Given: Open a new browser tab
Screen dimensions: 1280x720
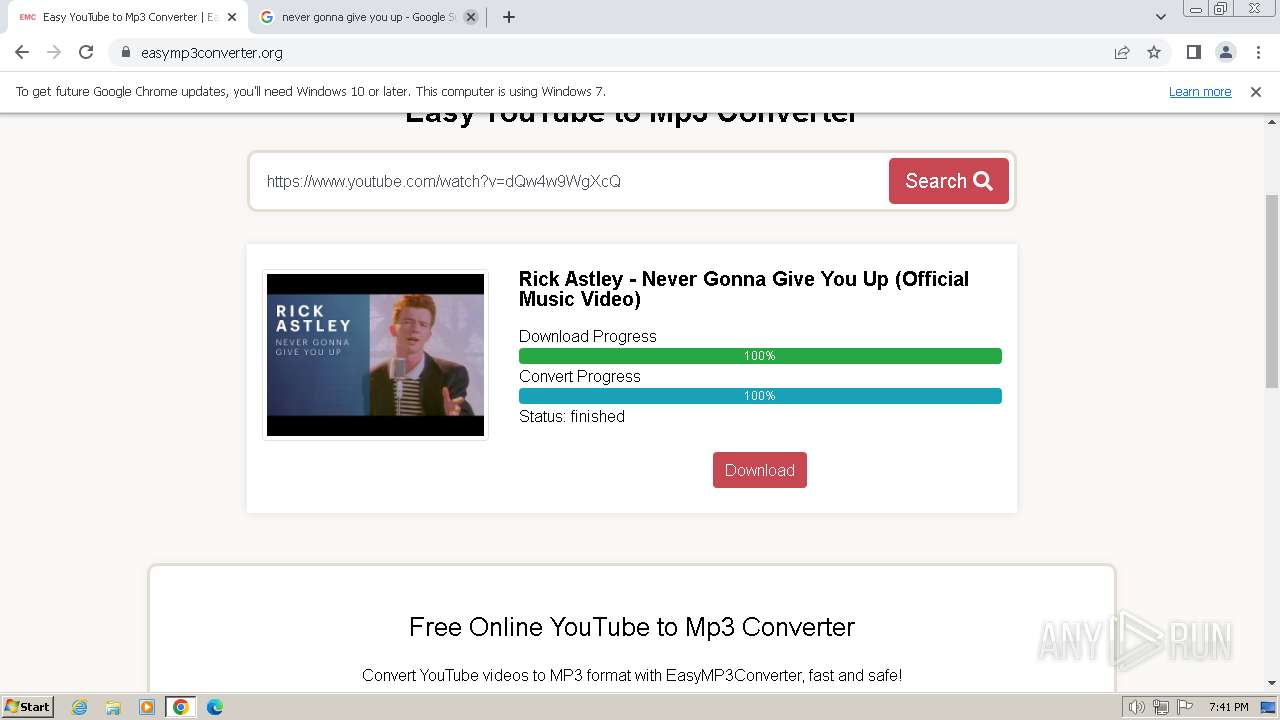Looking at the screenshot, I should [509, 17].
